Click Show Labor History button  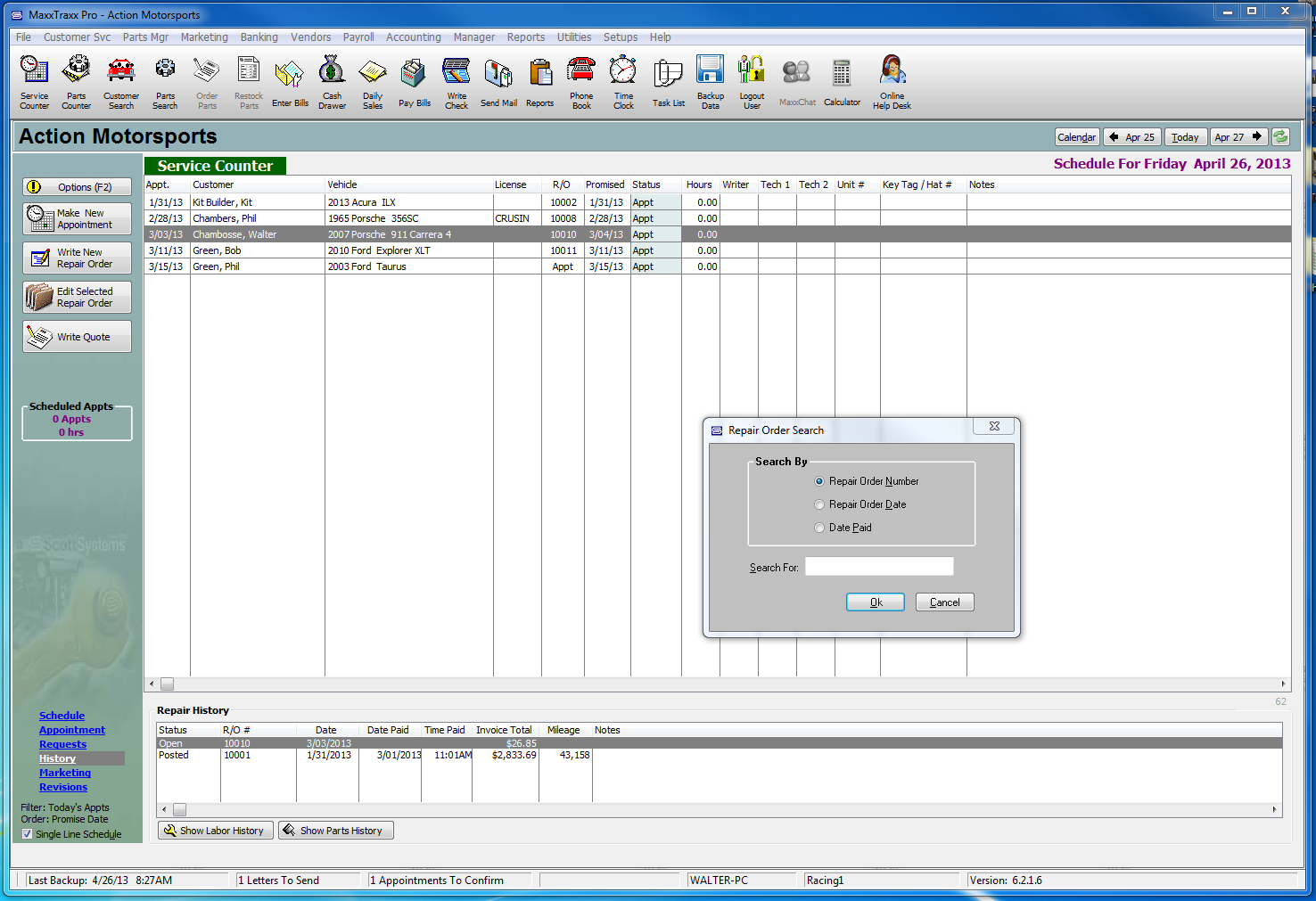click(215, 831)
